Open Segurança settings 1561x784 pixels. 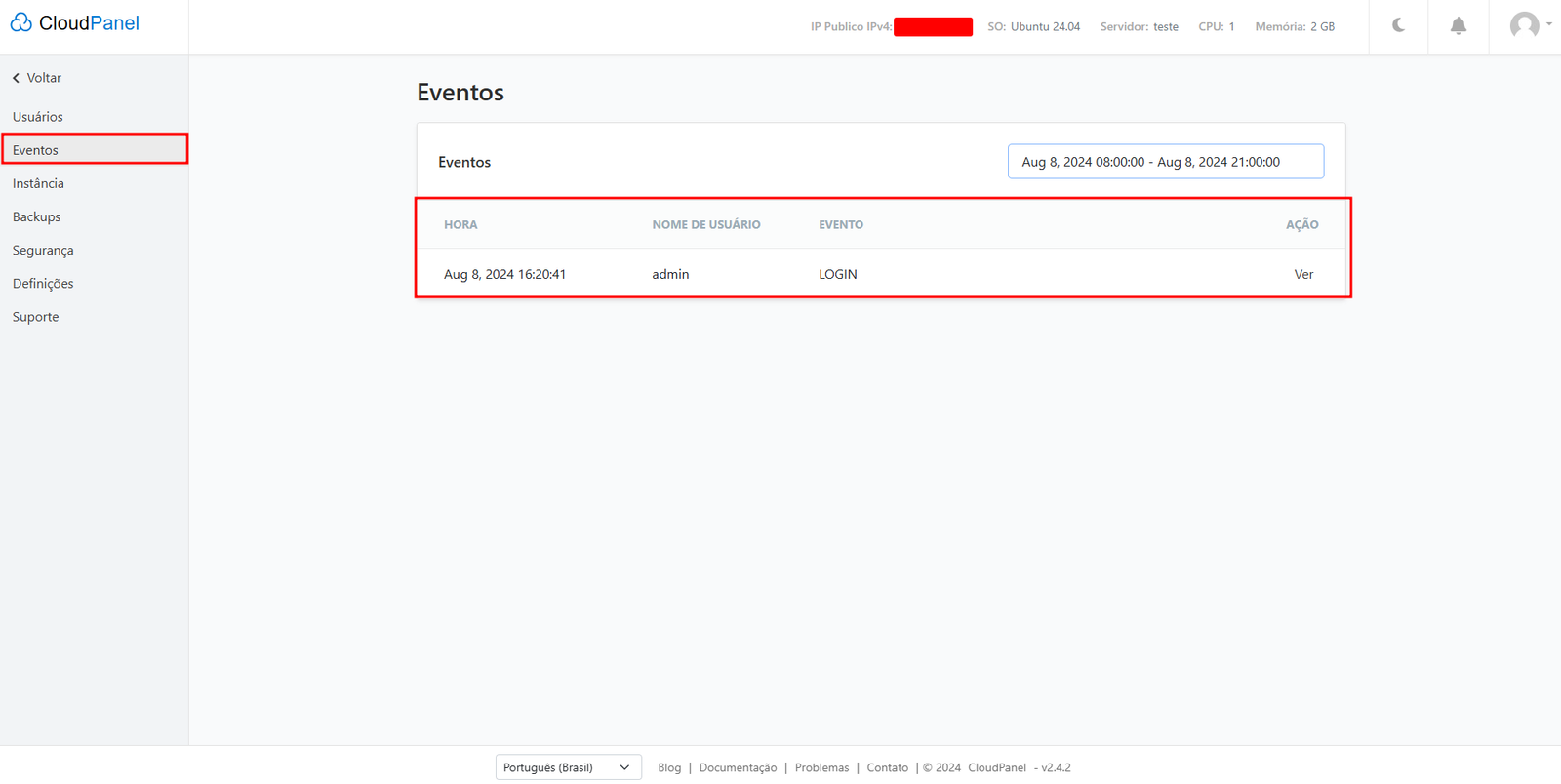pyautogui.click(x=43, y=251)
